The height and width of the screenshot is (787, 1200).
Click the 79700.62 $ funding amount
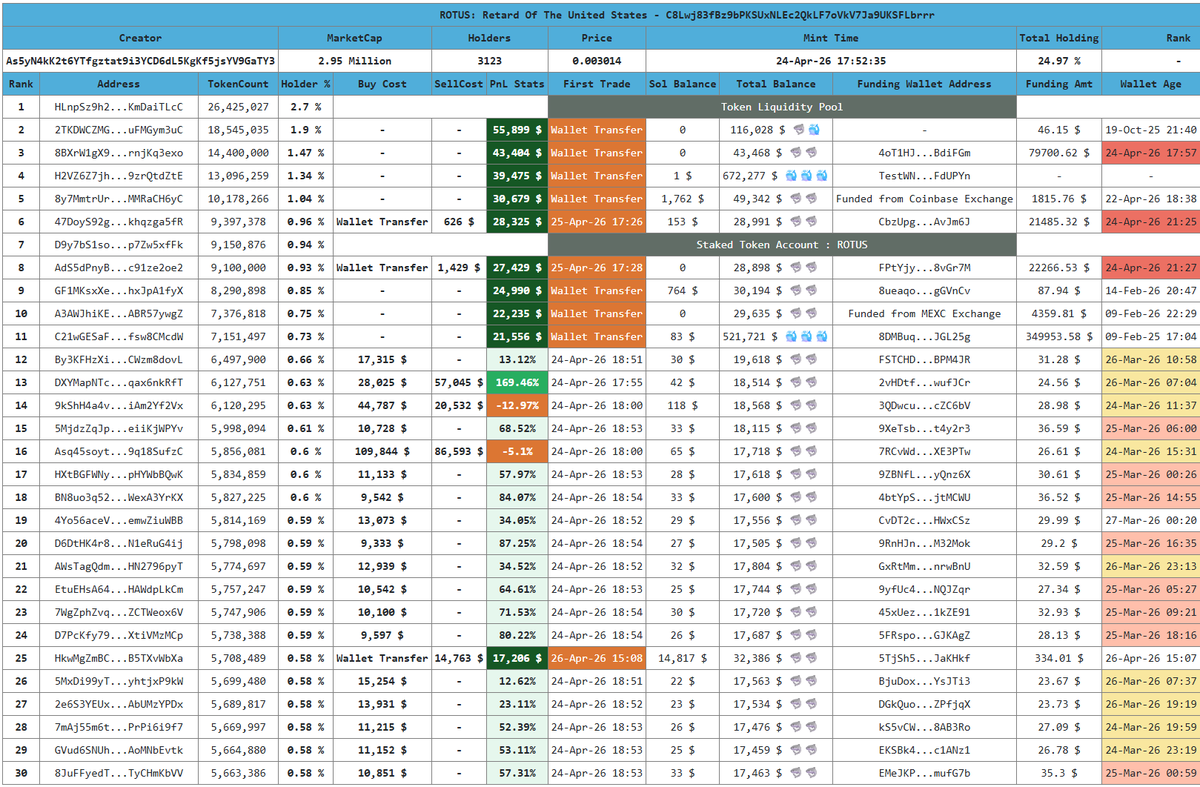pos(1059,153)
